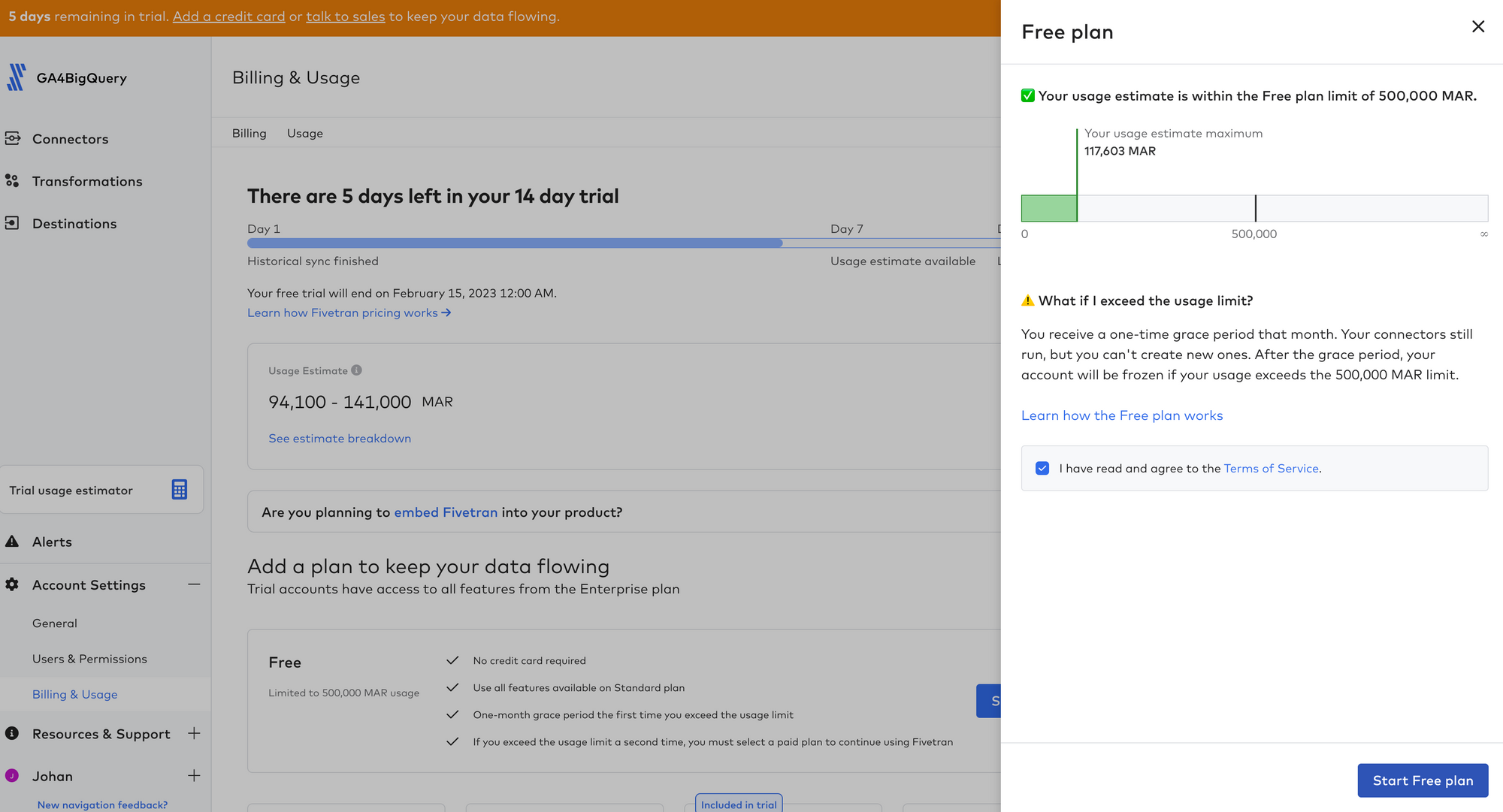Click the Usage Estimate info tooltip icon

[x=357, y=370]
